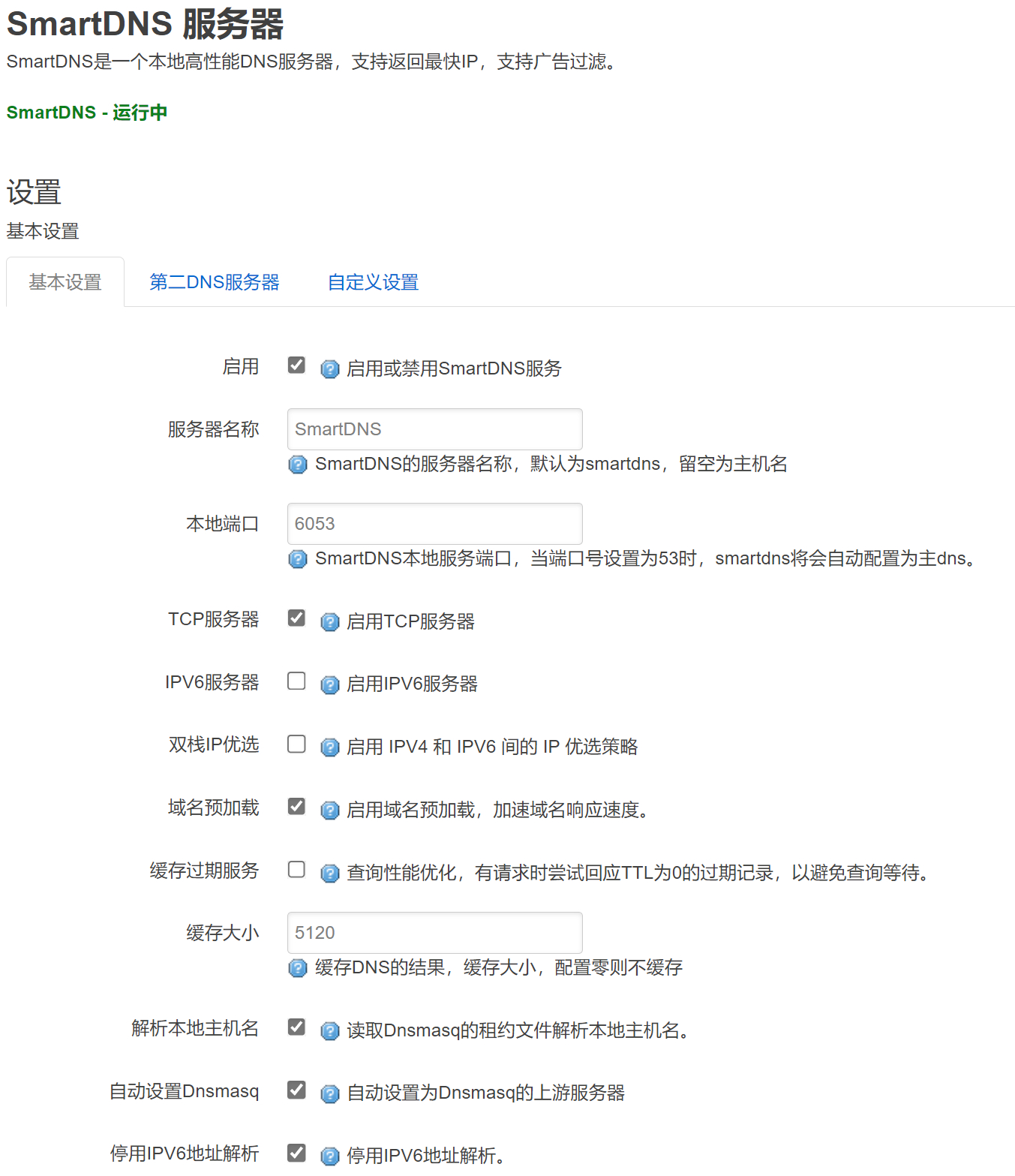The image size is (1015, 1176).
Task: Enable the IPV6服务器 checkbox
Action: 297,681
